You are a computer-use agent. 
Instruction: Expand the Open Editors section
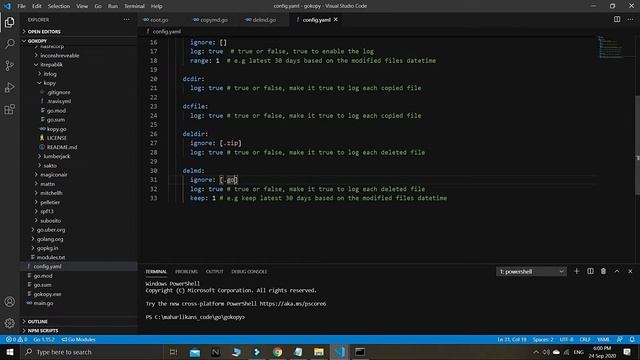[44, 31]
